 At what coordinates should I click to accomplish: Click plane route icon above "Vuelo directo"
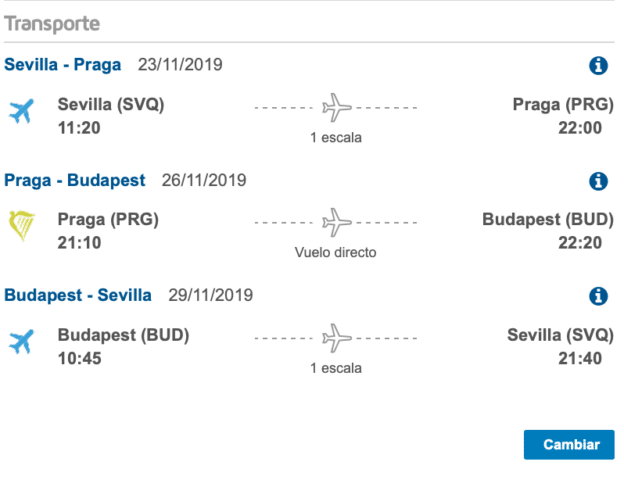337,221
